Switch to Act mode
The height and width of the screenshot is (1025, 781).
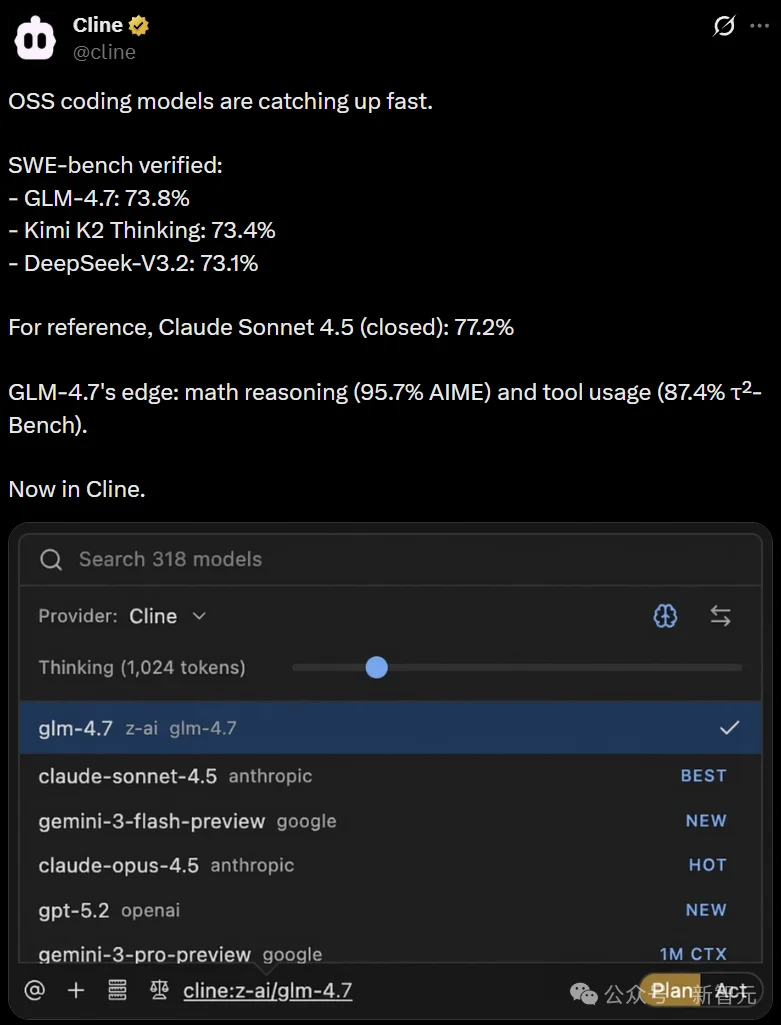732,990
